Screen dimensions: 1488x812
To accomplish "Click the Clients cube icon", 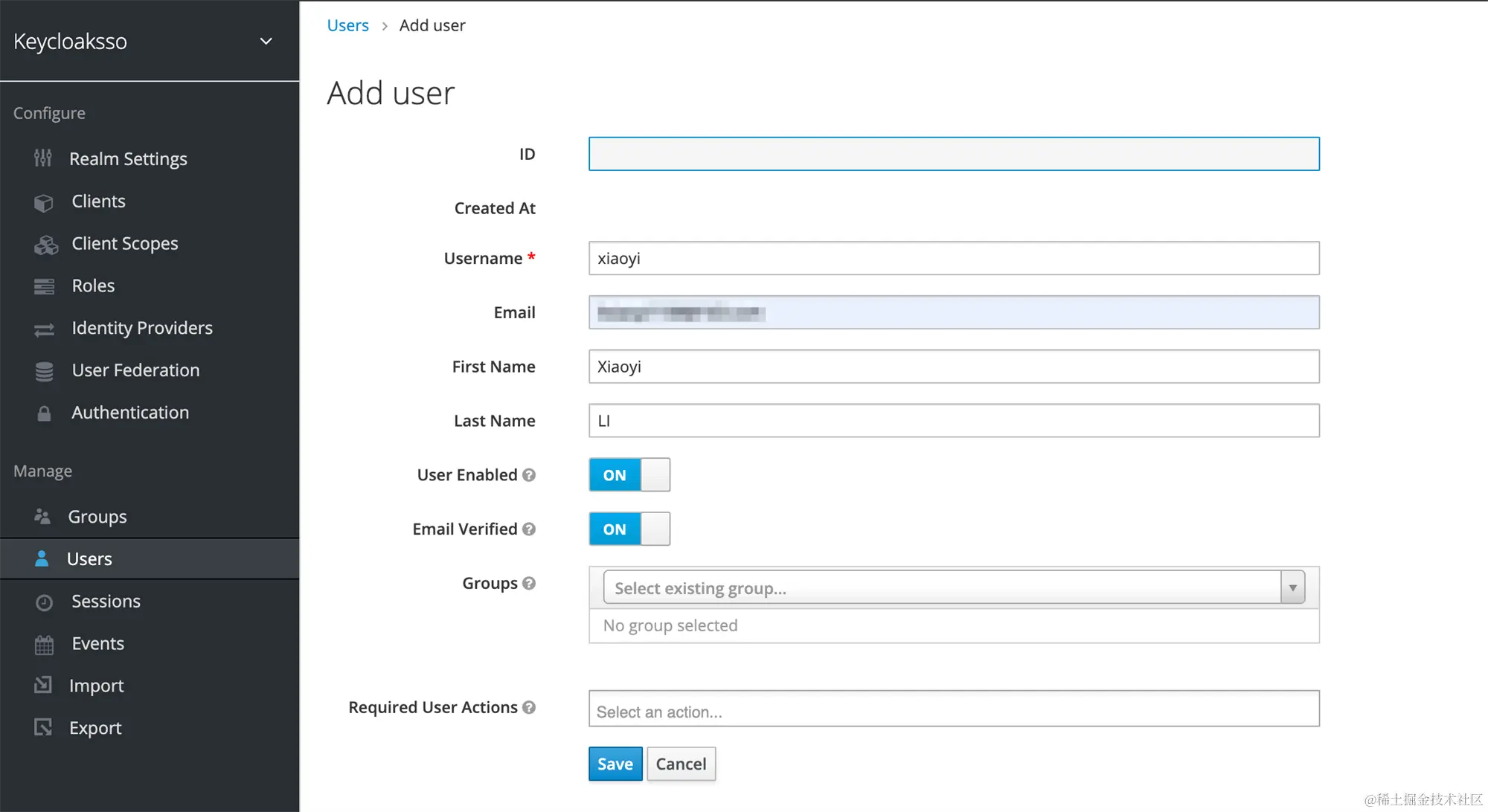I will (x=44, y=202).
